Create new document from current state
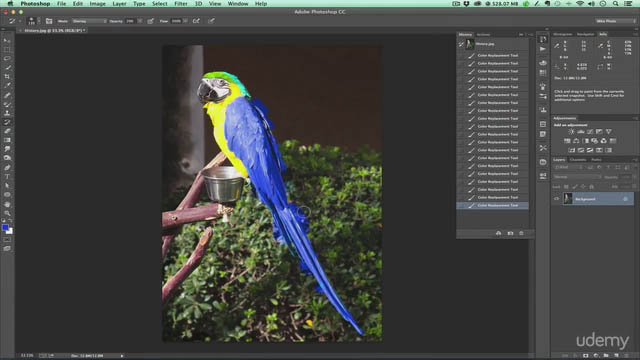The height and width of the screenshot is (360, 640). click(x=498, y=233)
